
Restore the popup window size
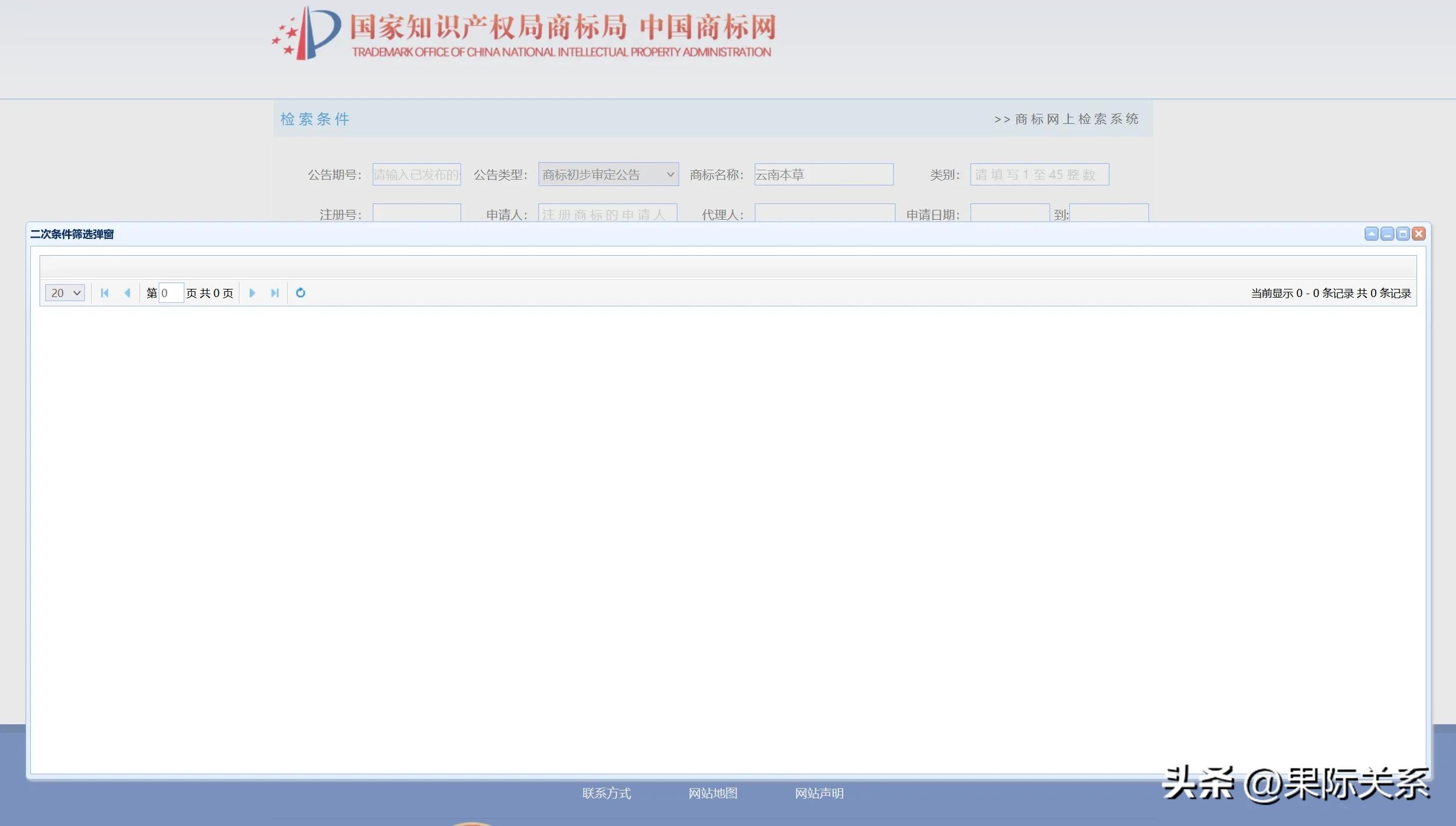[x=1403, y=234]
